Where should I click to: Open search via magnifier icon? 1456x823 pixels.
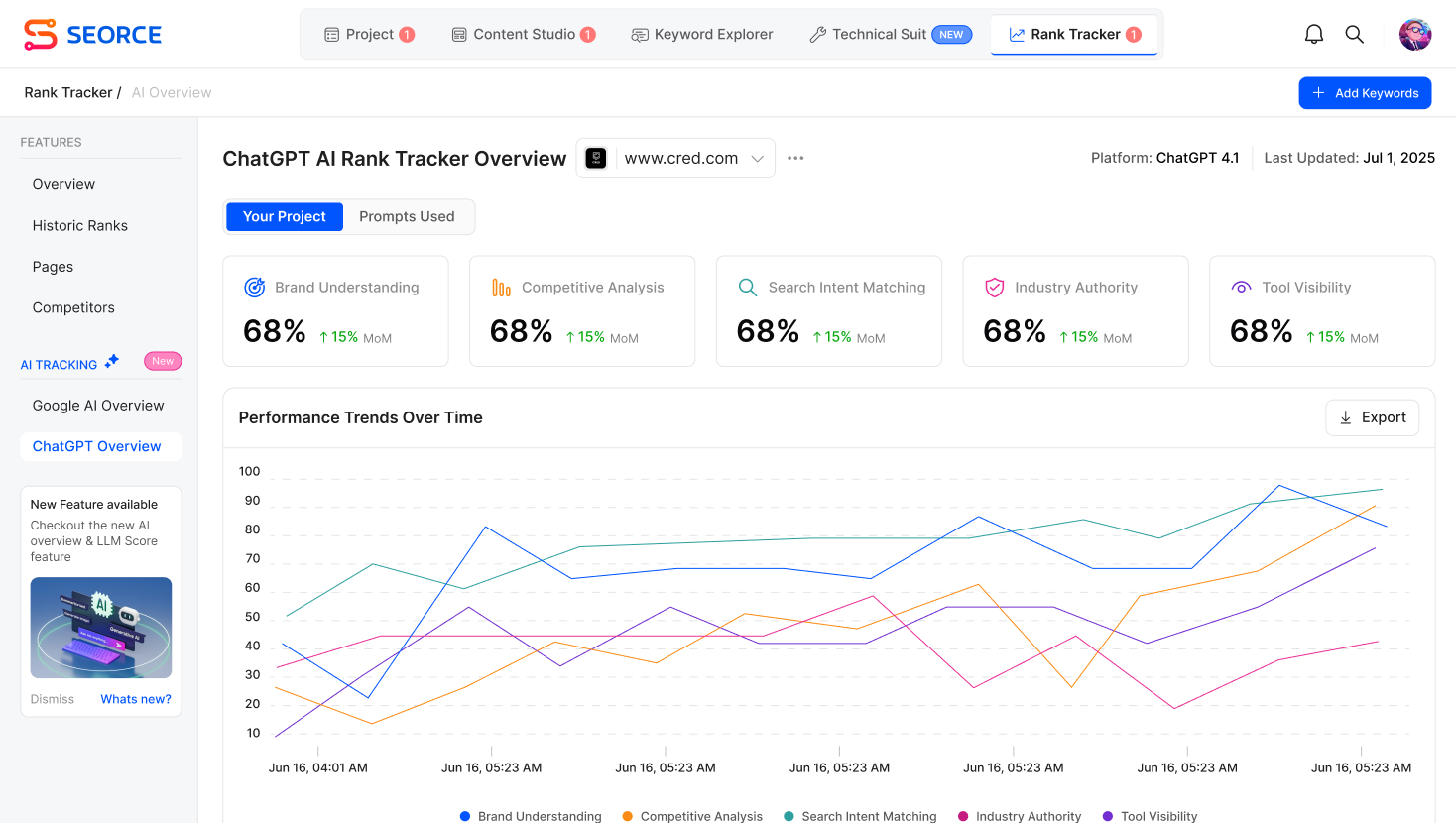(1354, 35)
